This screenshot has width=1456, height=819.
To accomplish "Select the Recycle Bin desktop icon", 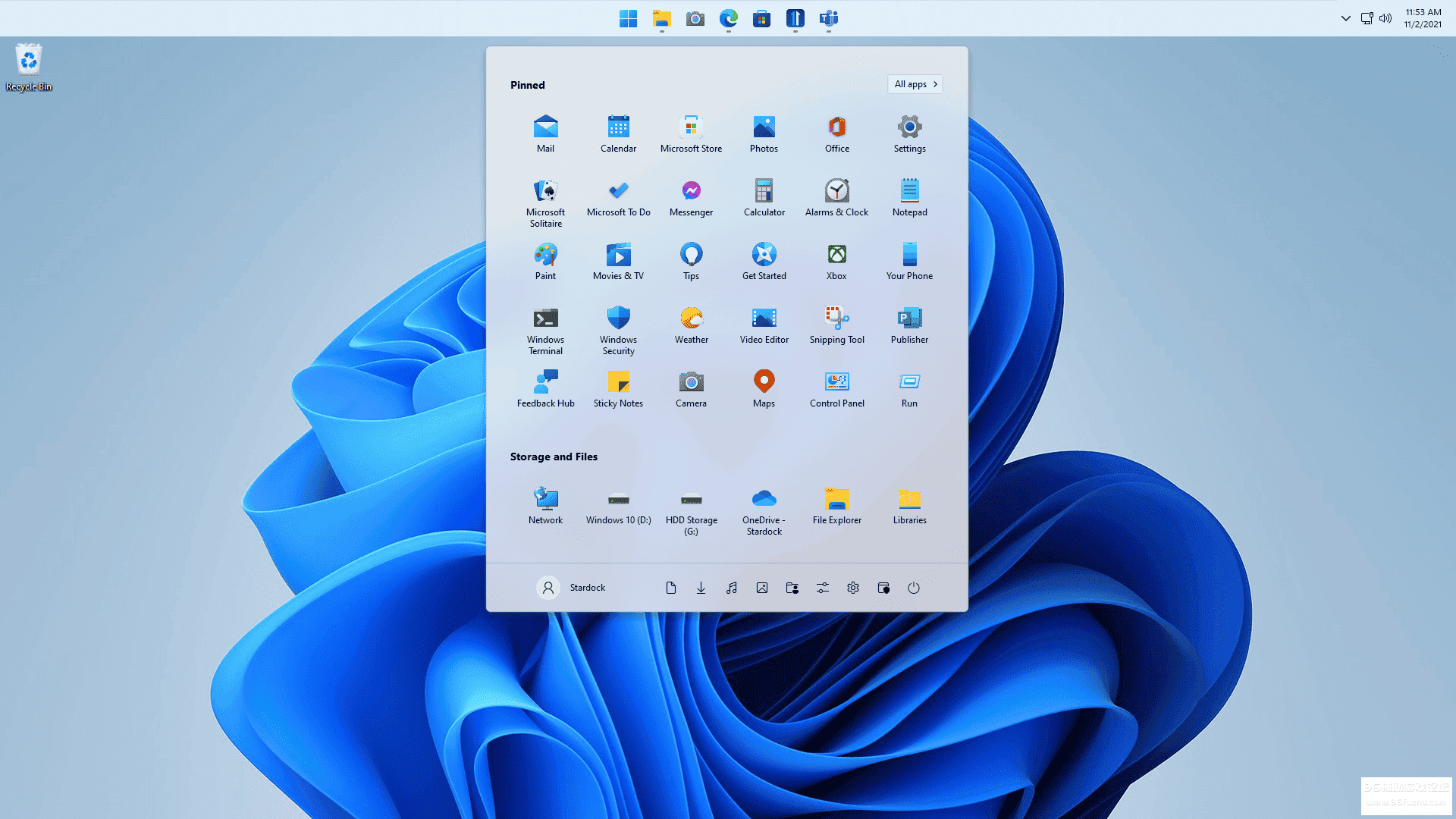I will point(29,67).
